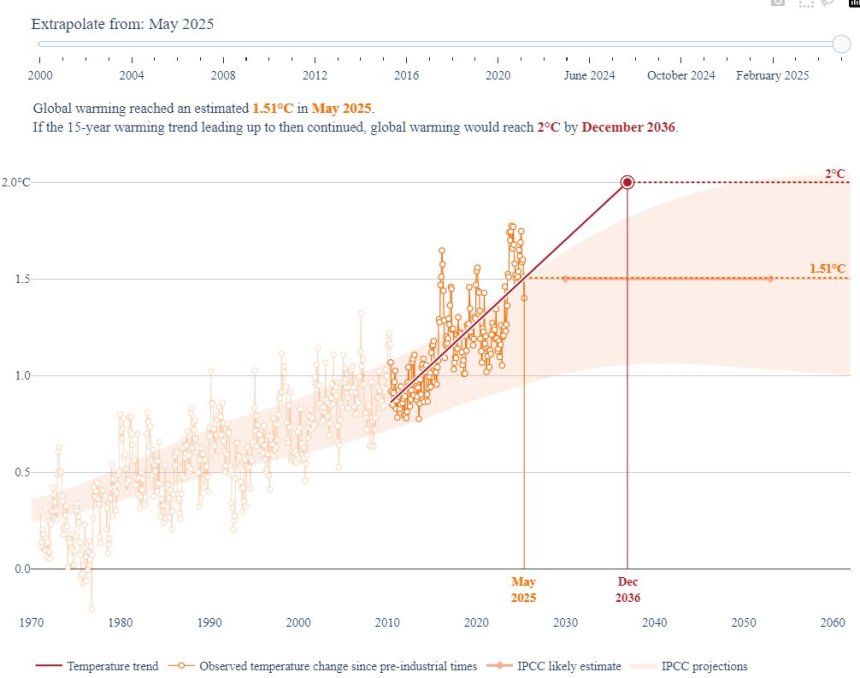The height and width of the screenshot is (678, 860).
Task: Toggle the Temperature trend legend entry
Action: point(112,666)
